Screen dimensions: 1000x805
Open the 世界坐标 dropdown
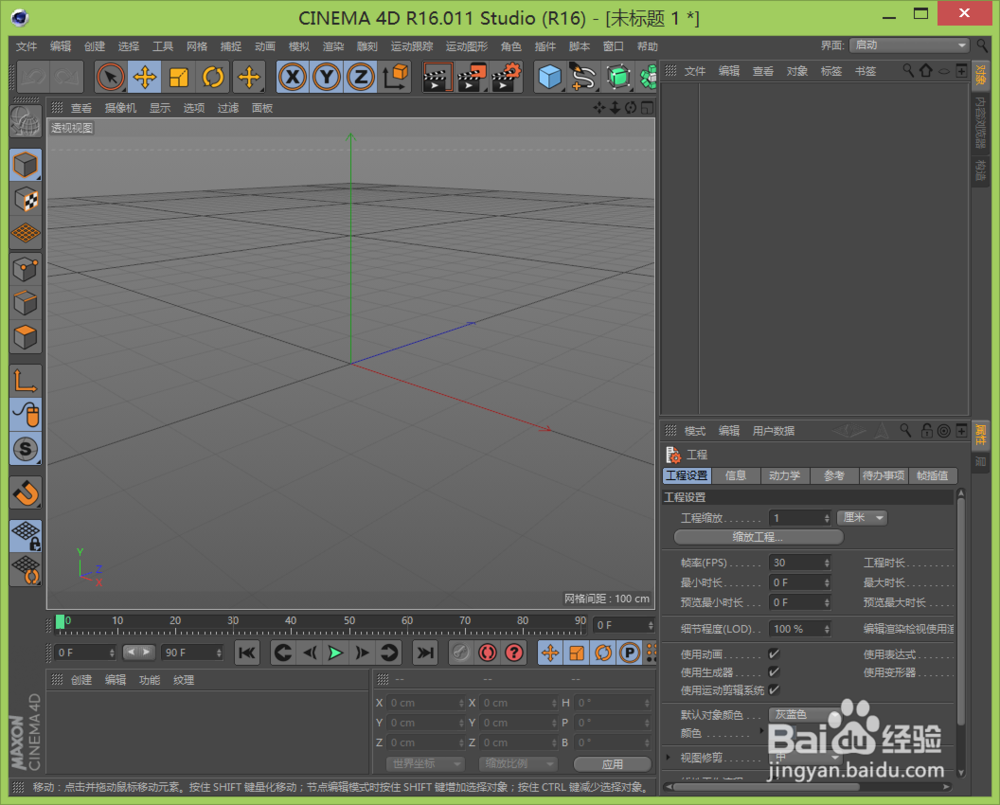click(425, 764)
